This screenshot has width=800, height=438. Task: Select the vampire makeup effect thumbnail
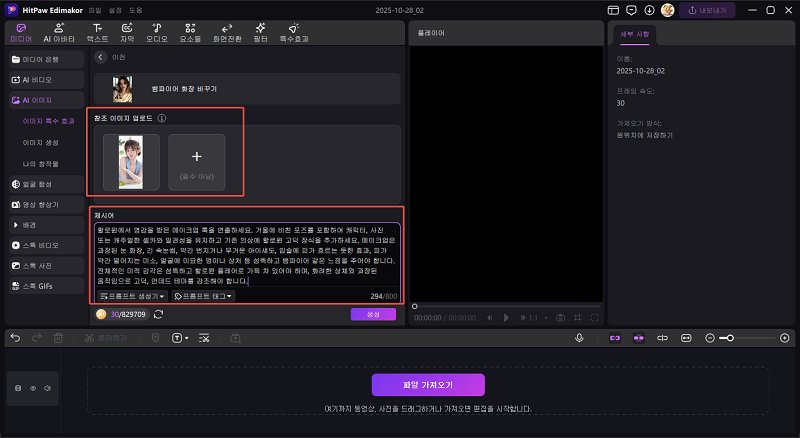click(122, 89)
